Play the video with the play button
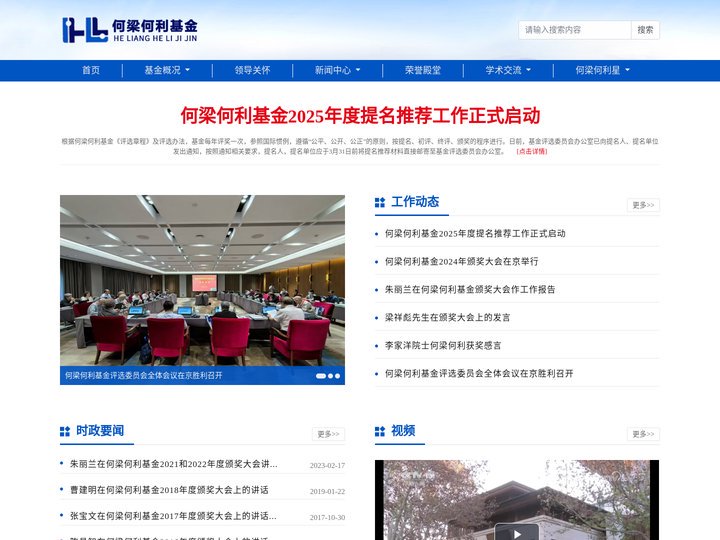The width and height of the screenshot is (720, 540). pos(517,533)
